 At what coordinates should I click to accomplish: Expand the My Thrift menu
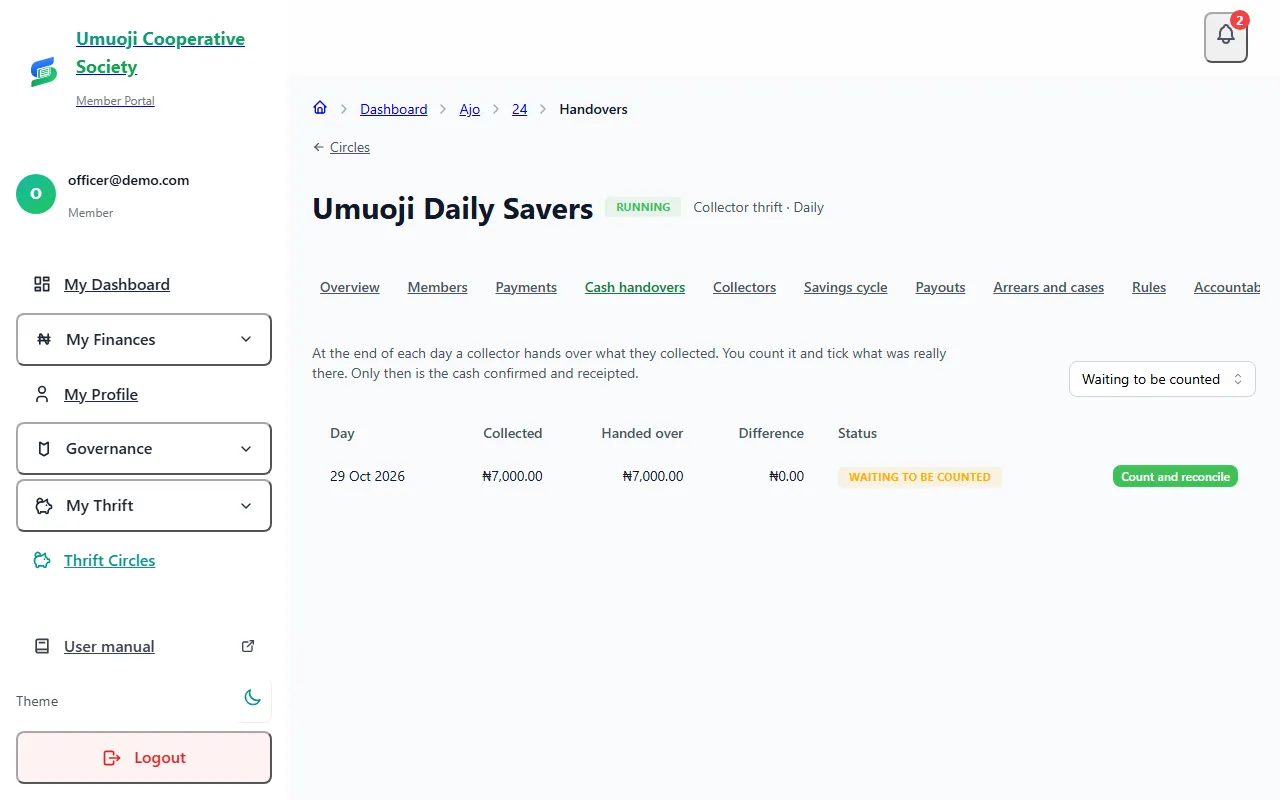tap(144, 505)
